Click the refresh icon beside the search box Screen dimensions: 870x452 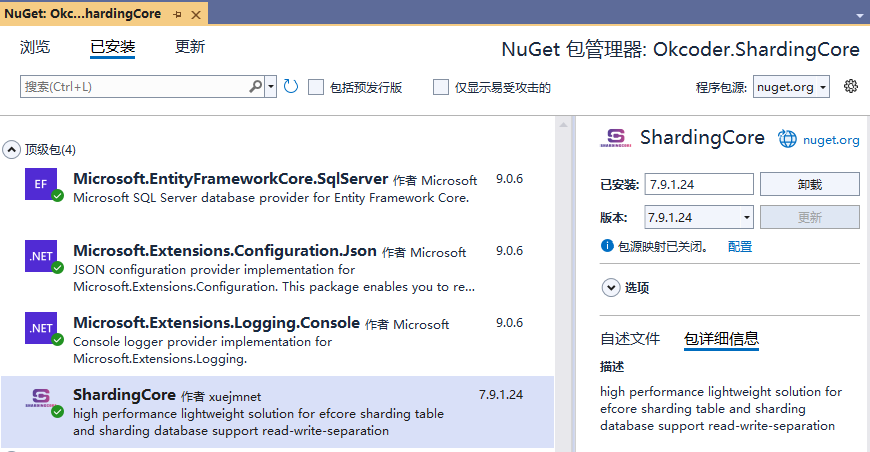click(x=291, y=87)
